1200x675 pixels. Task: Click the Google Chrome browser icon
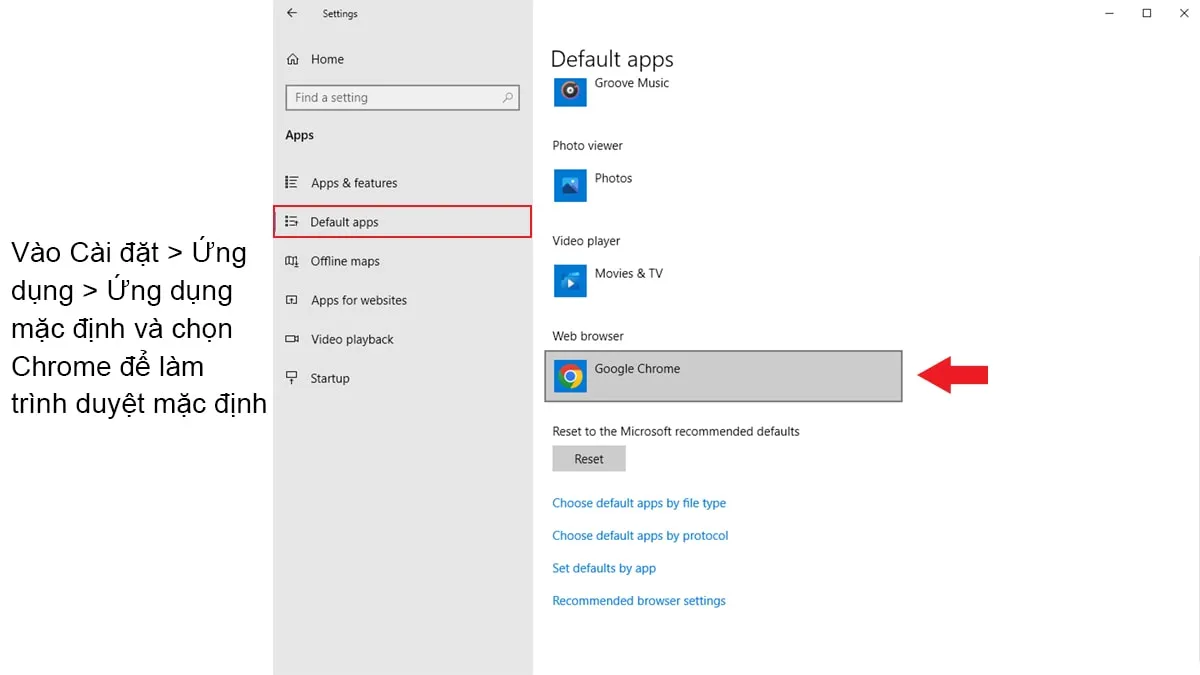(x=569, y=377)
